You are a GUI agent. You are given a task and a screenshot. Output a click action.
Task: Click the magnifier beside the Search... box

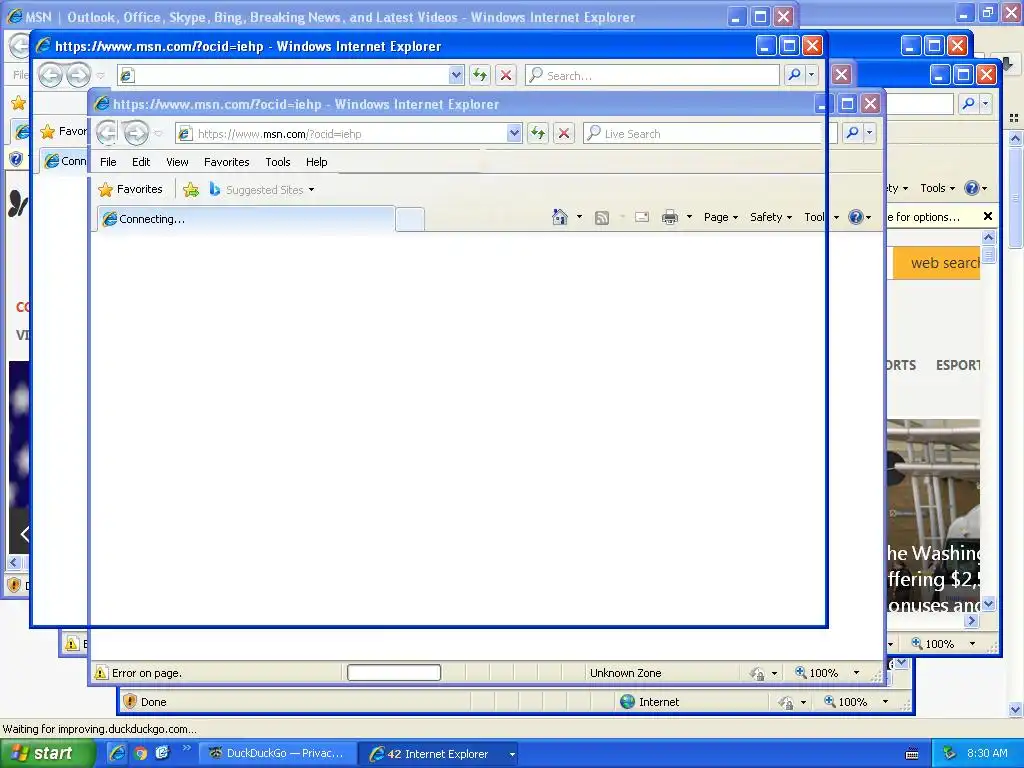pos(794,75)
